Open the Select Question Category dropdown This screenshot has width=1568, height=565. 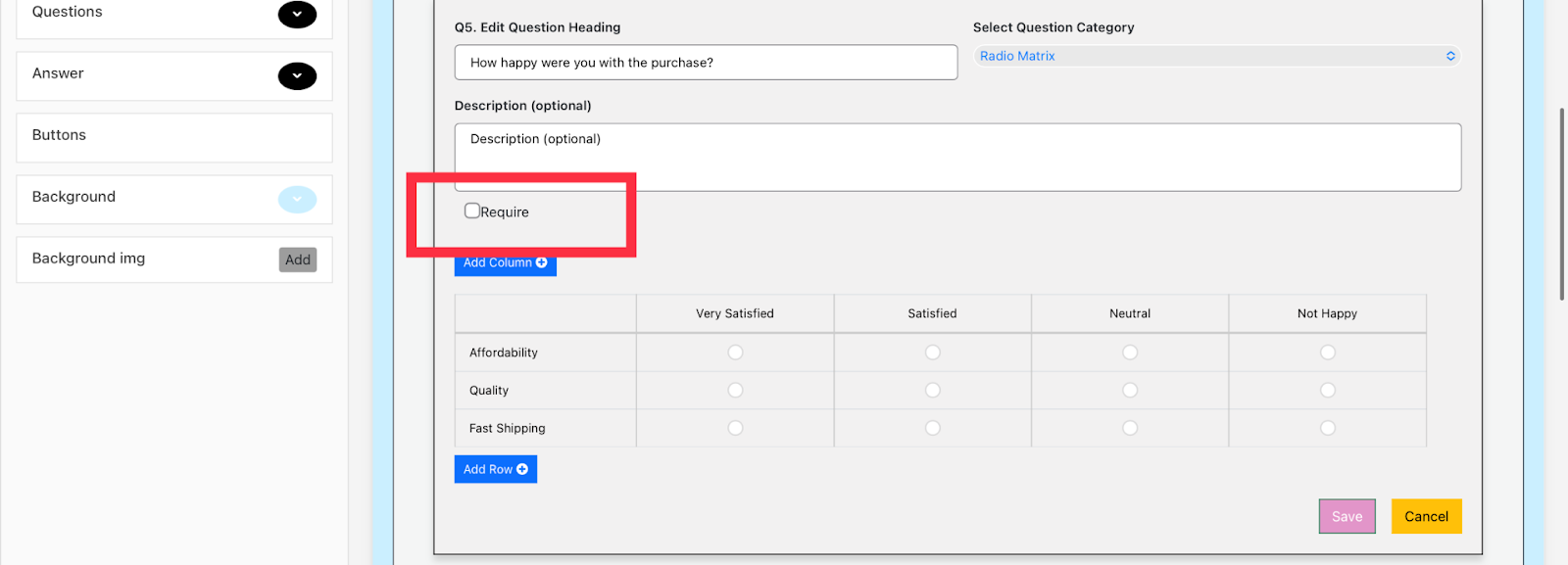1216,56
